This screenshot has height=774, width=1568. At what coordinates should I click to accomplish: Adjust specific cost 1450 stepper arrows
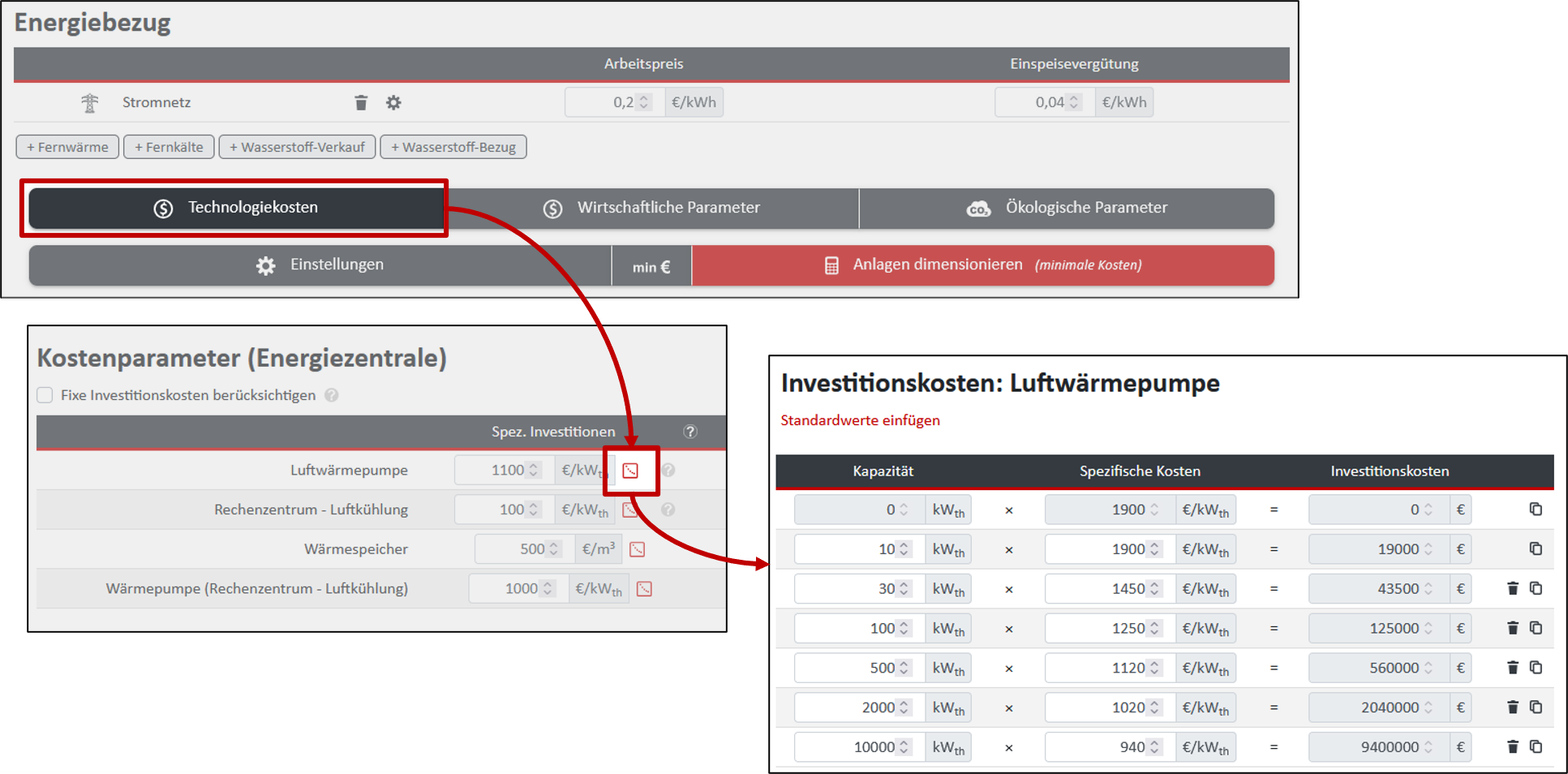[1154, 589]
